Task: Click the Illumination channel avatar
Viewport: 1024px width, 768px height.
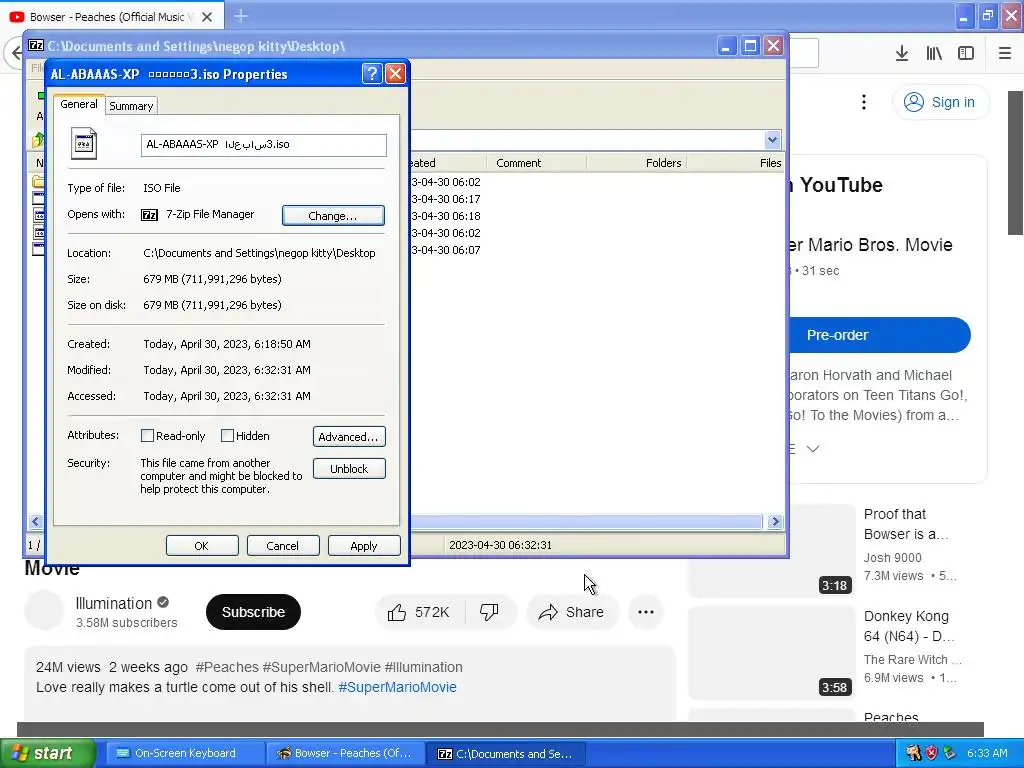Action: [x=44, y=610]
